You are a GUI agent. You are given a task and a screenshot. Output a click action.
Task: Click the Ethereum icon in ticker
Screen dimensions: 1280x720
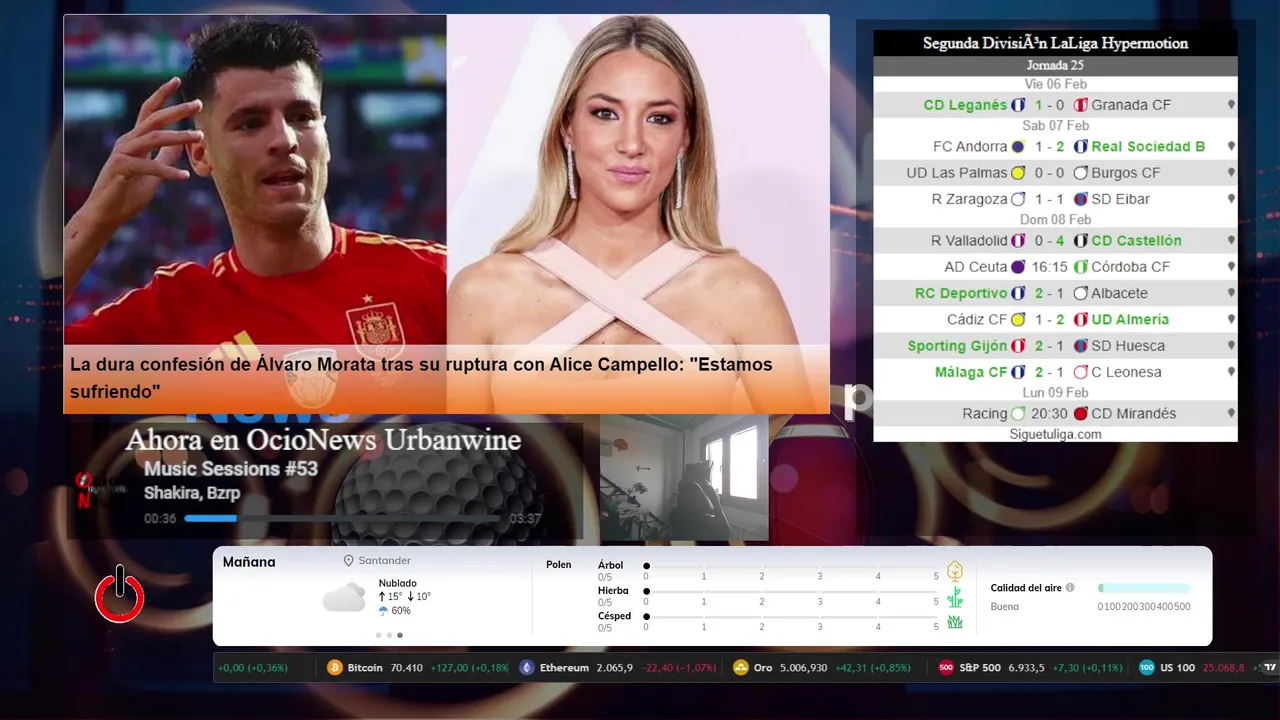tap(527, 668)
